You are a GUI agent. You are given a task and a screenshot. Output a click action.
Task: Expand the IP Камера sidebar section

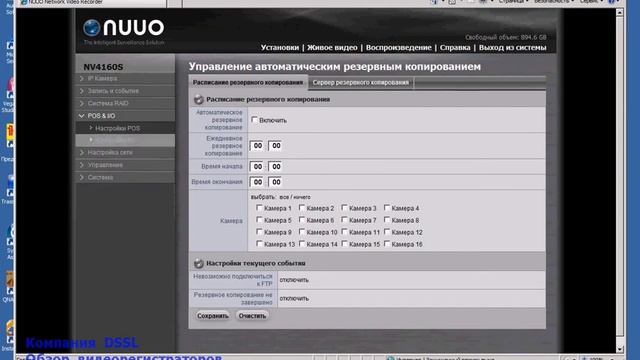(125, 78)
